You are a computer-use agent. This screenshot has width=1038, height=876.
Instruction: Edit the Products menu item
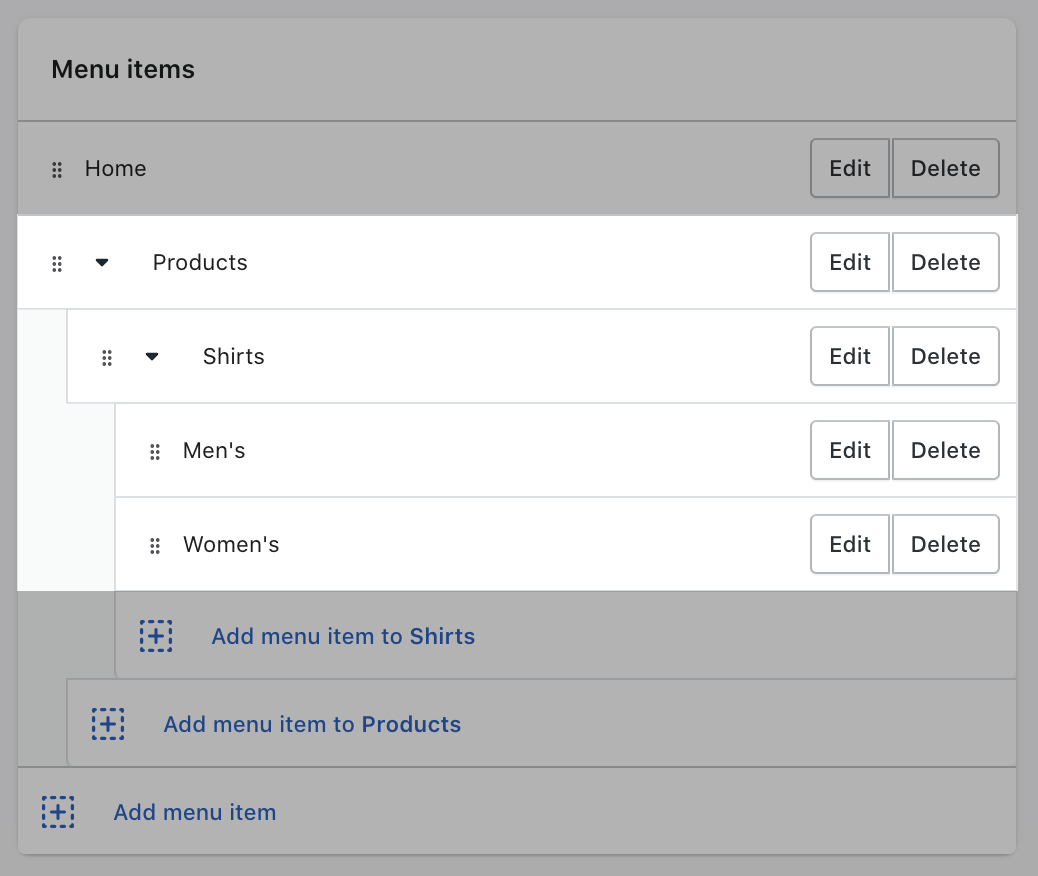pos(849,263)
